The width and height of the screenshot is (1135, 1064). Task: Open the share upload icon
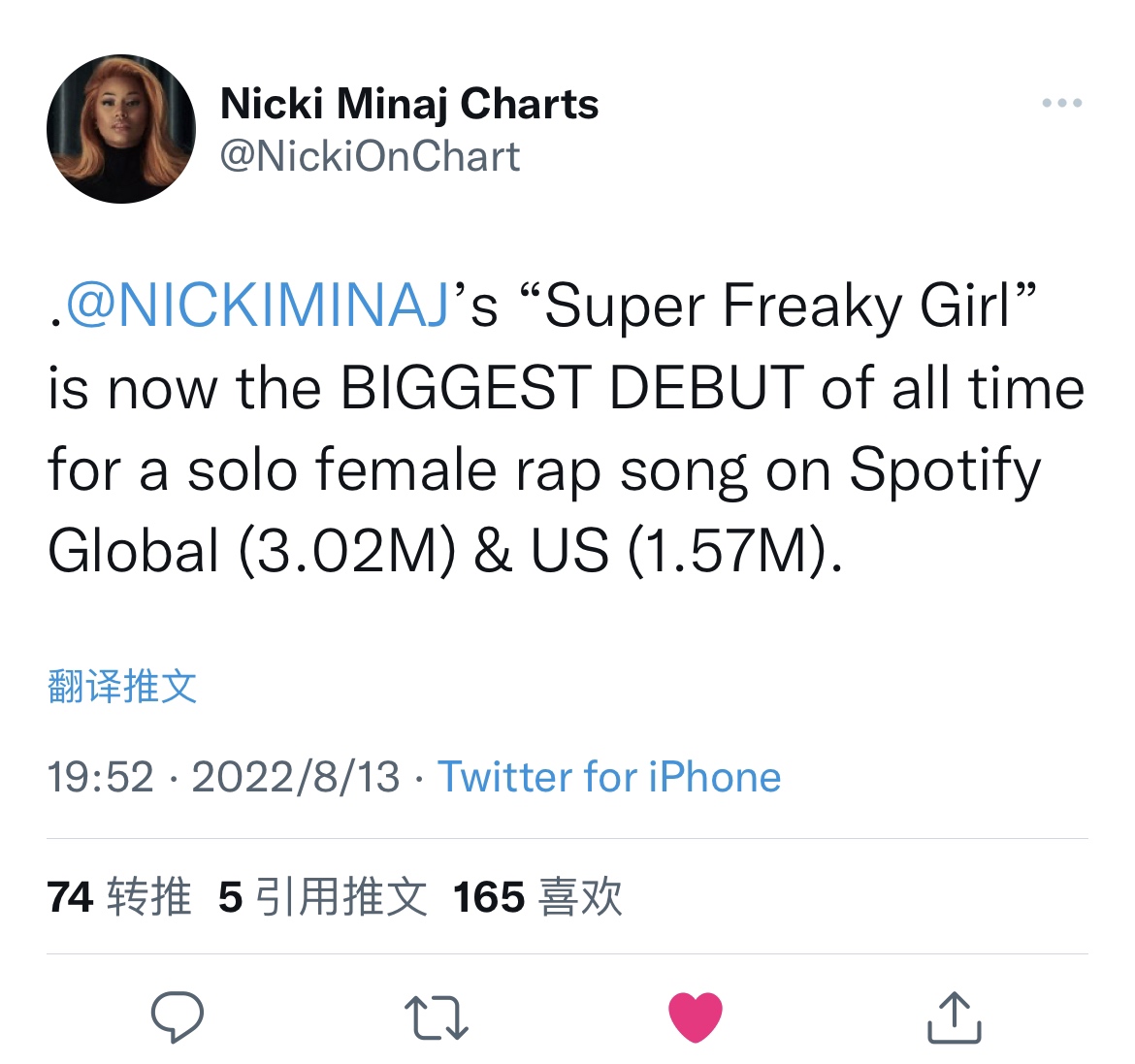954,1016
